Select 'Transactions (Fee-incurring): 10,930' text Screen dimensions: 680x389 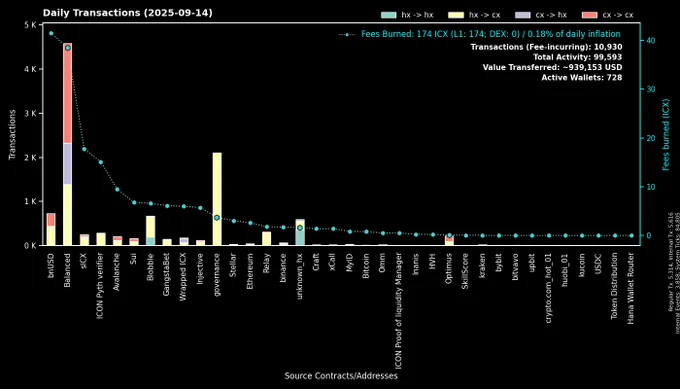pyautogui.click(x=546, y=47)
